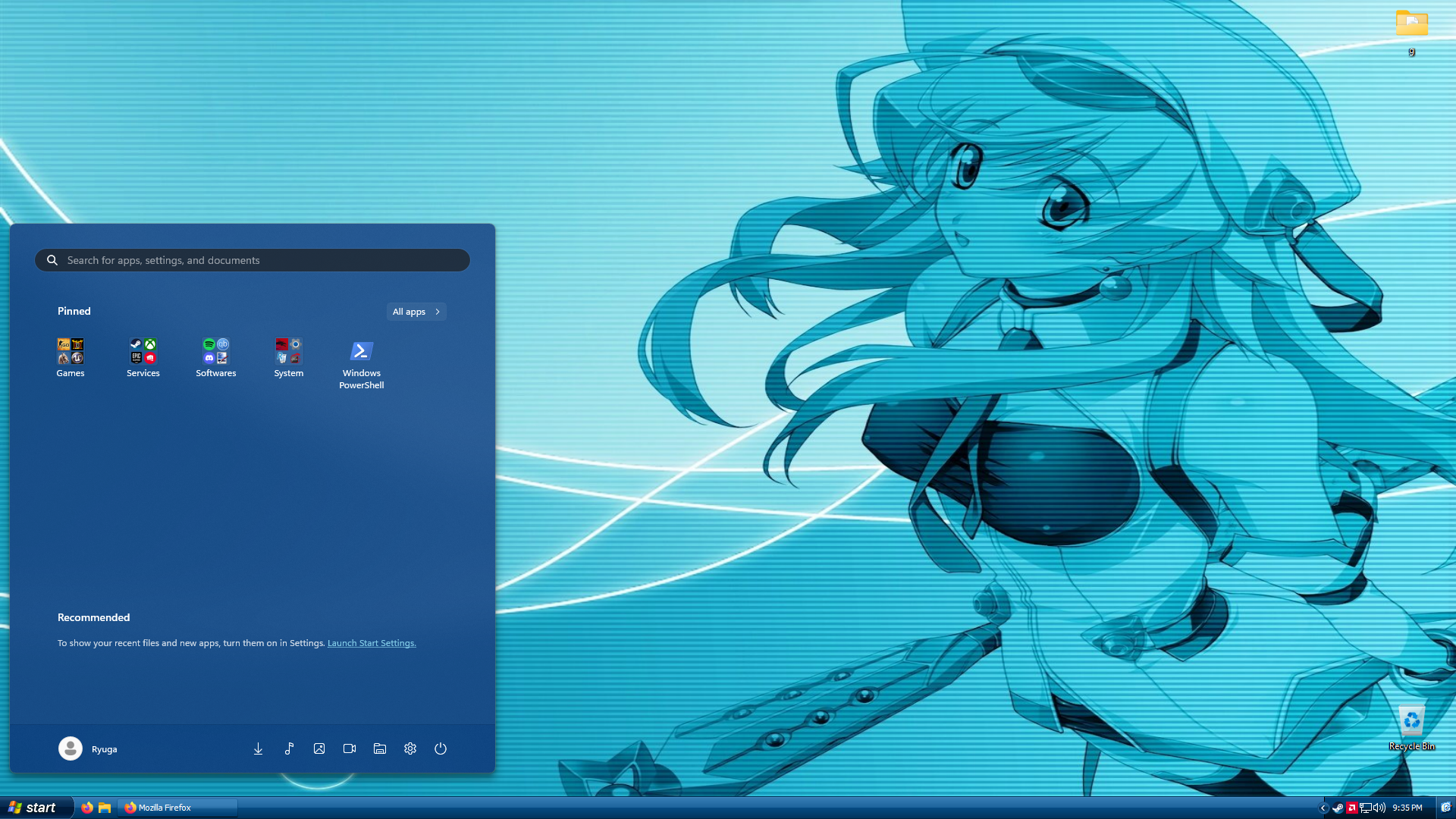The width and height of the screenshot is (1456, 819).
Task: Expand hidden system tray icons chevron
Action: tap(1323, 808)
